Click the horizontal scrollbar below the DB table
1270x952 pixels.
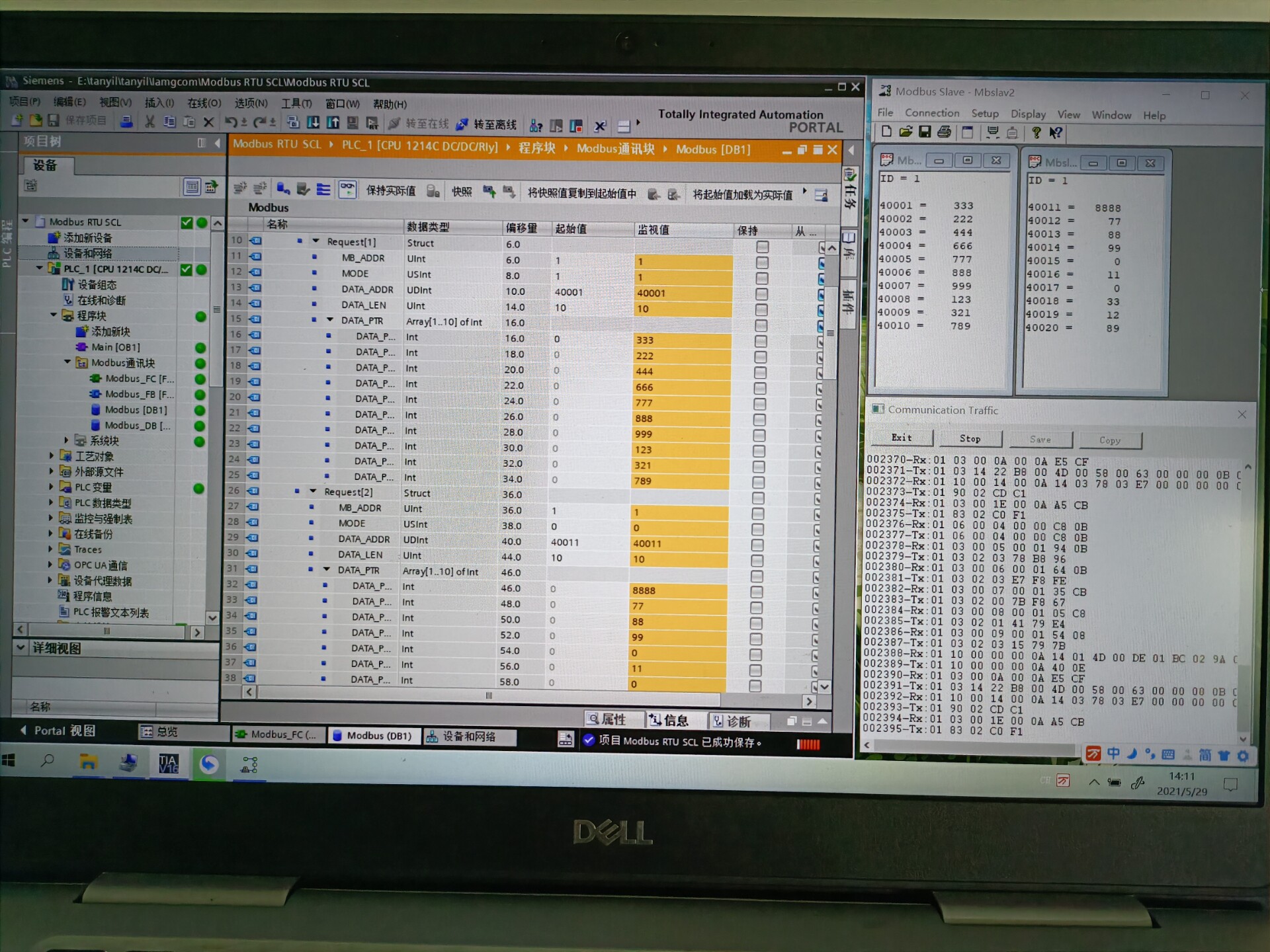pos(488,695)
